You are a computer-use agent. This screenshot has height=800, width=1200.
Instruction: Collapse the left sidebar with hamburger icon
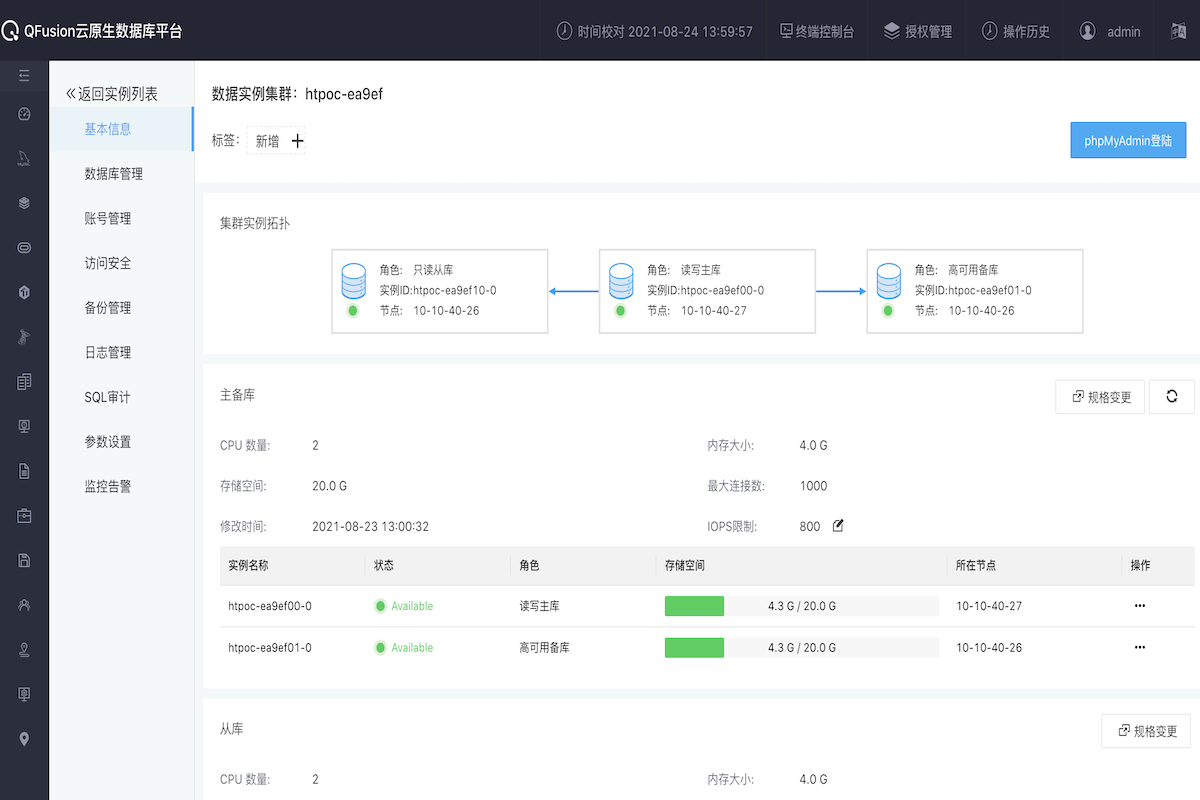[24, 76]
